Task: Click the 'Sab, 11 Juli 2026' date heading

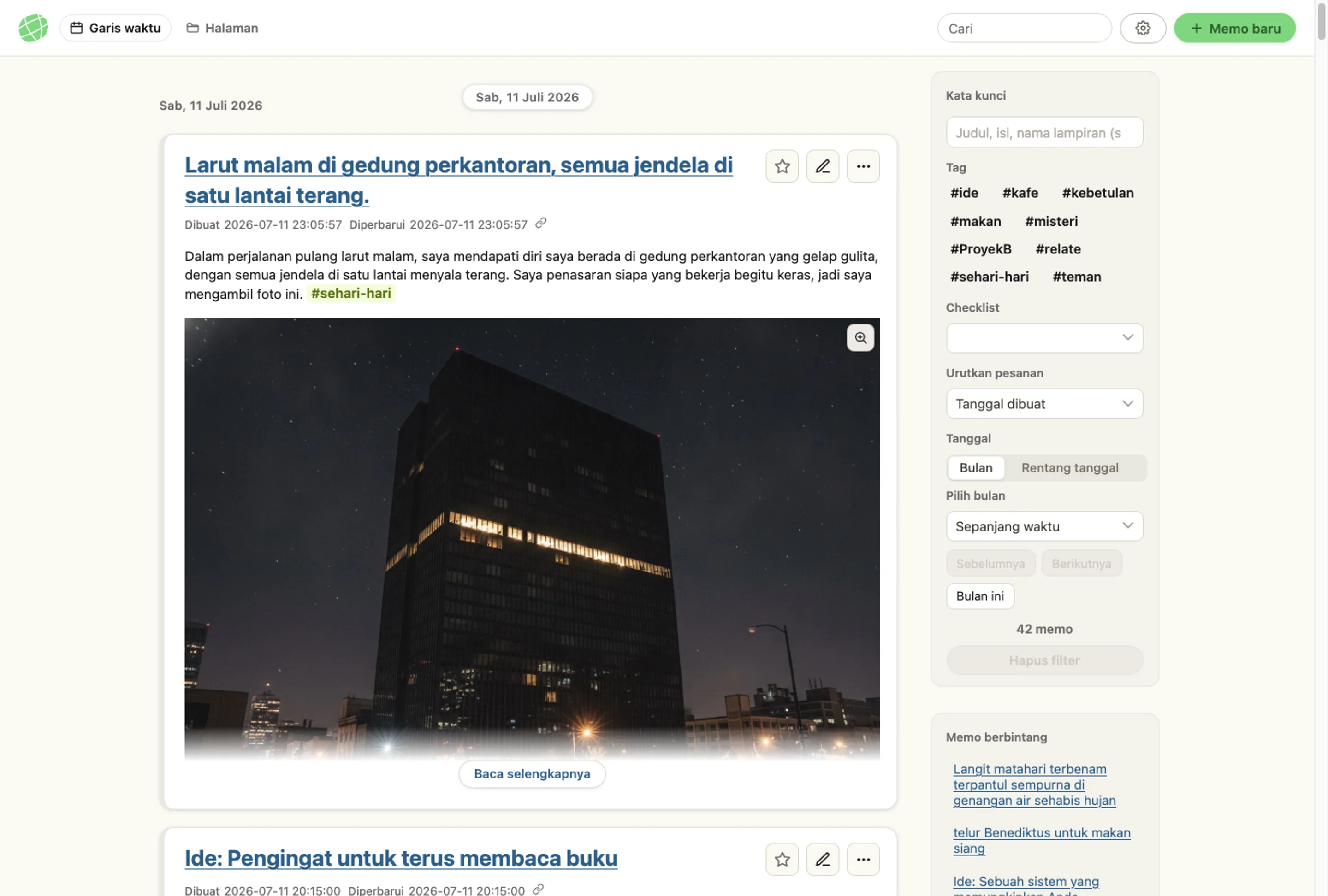Action: pos(210,106)
